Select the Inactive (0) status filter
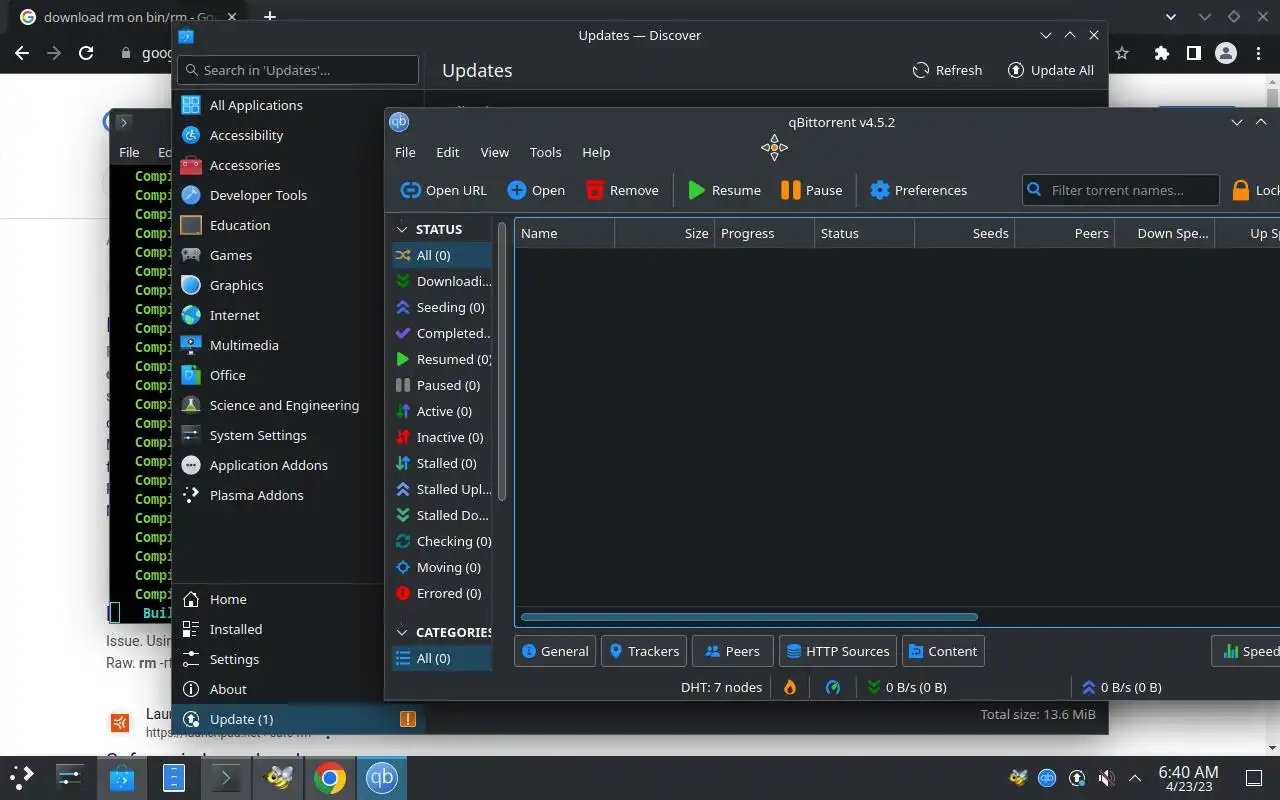This screenshot has width=1280, height=800. pyautogui.click(x=441, y=437)
